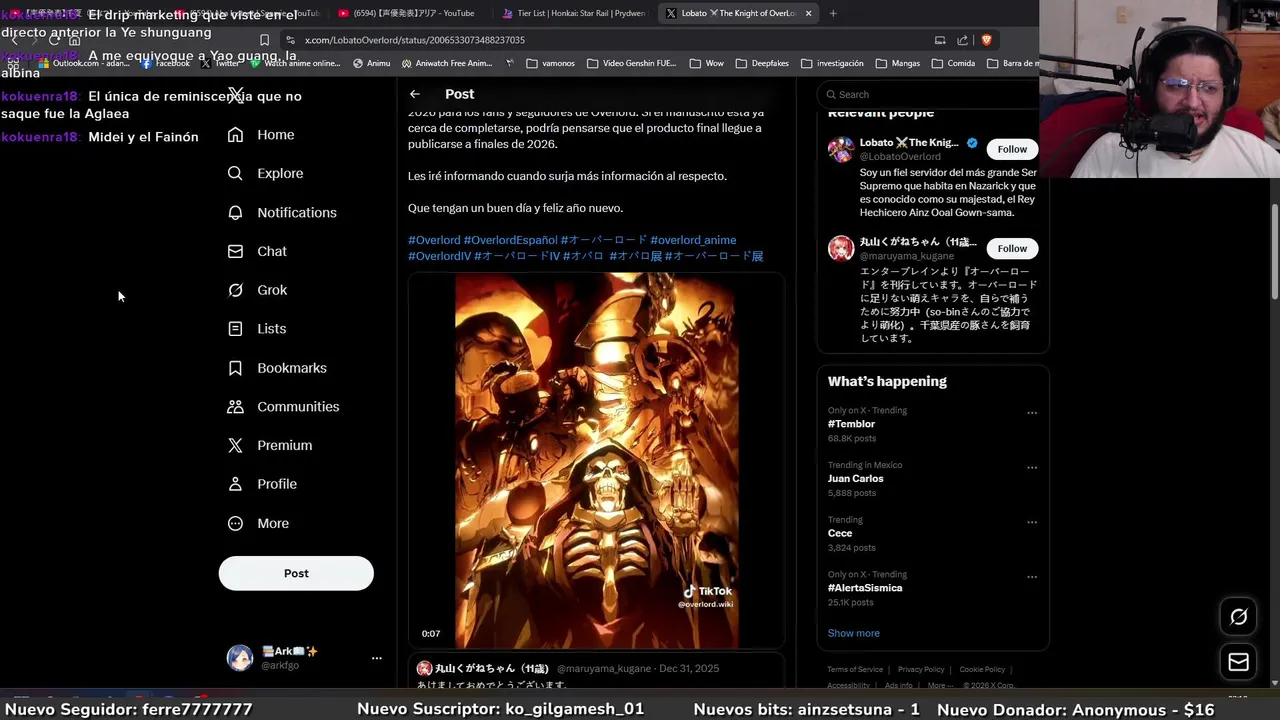Open Lobato profile avatar in Relevant people
1280x720 pixels.
tap(841, 149)
